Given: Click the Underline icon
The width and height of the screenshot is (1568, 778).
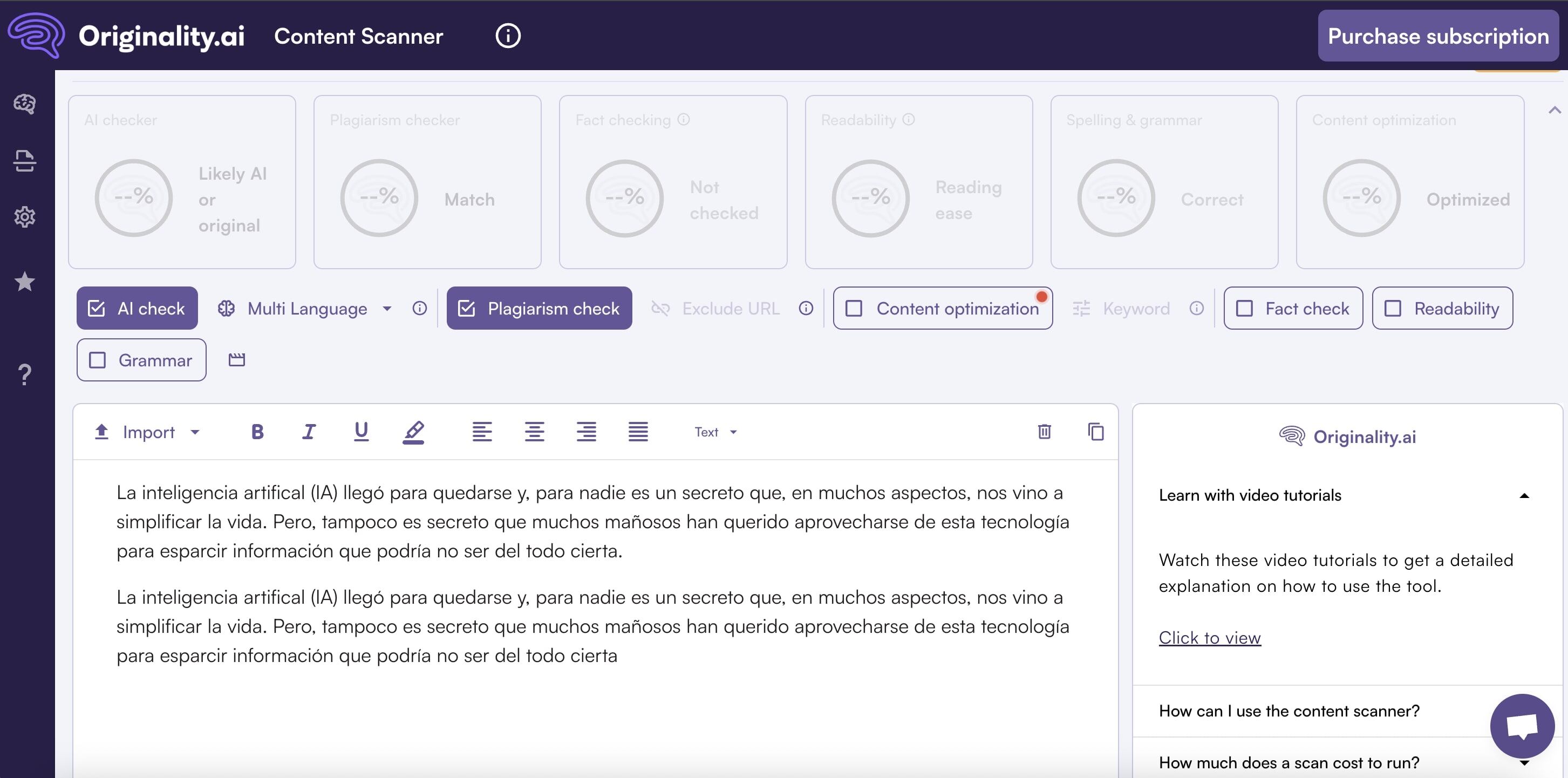Looking at the screenshot, I should click(361, 432).
